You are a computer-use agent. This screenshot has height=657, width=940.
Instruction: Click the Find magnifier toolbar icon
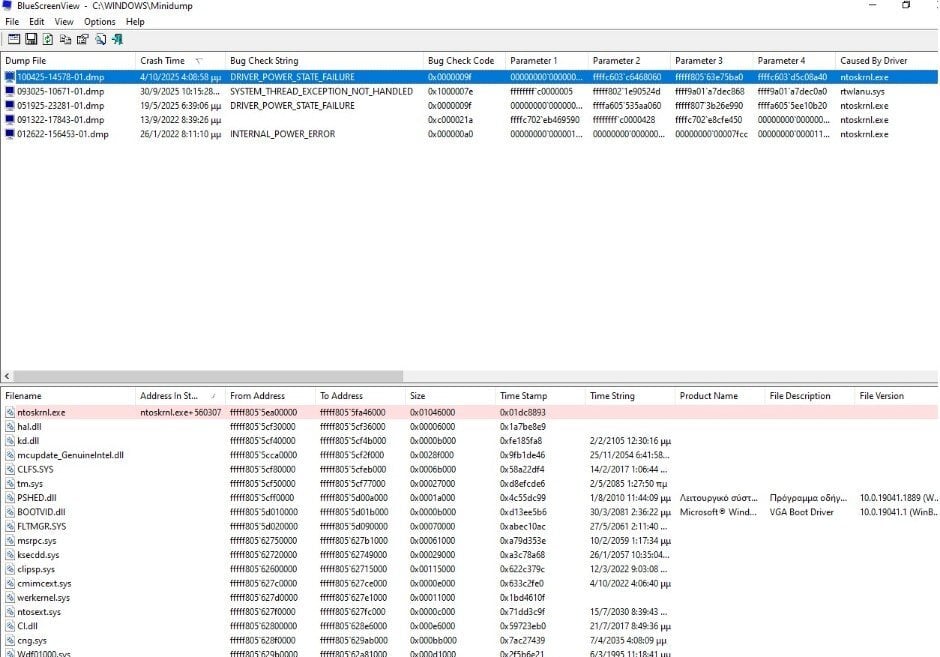pyautogui.click(x=100, y=39)
